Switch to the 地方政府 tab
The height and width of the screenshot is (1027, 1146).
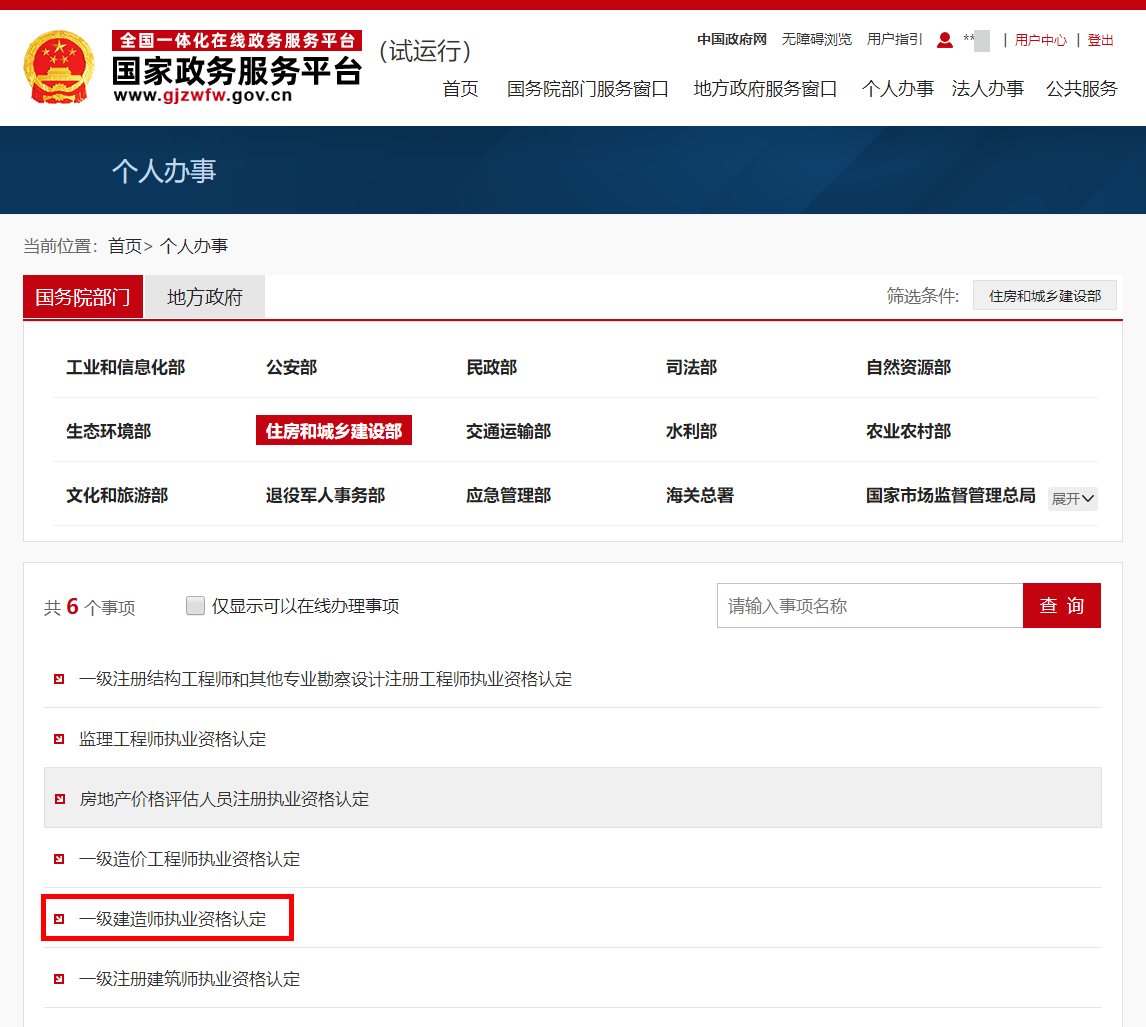204,296
